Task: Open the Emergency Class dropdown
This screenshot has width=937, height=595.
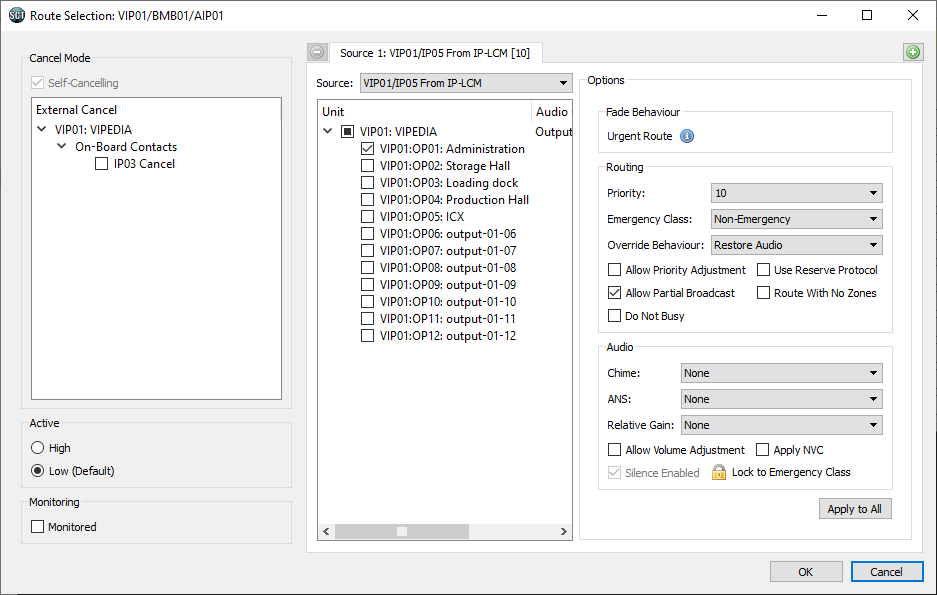Action: 796,219
